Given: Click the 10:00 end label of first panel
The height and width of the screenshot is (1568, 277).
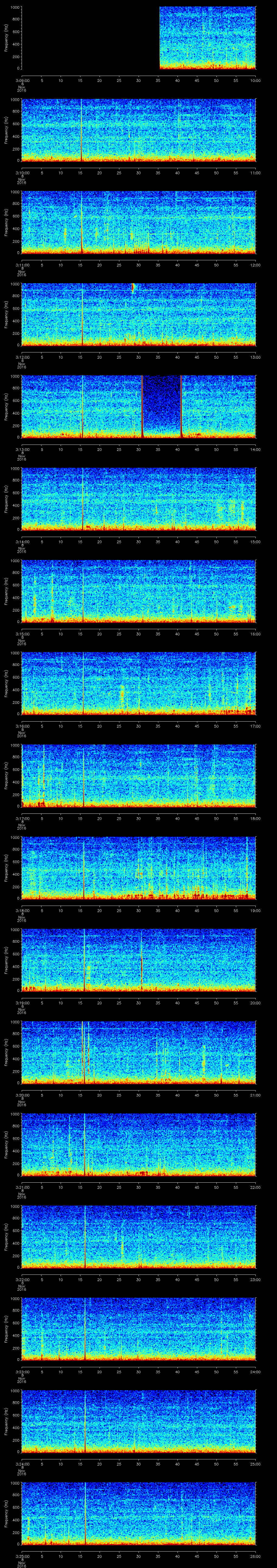Looking at the screenshot, I should coord(255,80).
